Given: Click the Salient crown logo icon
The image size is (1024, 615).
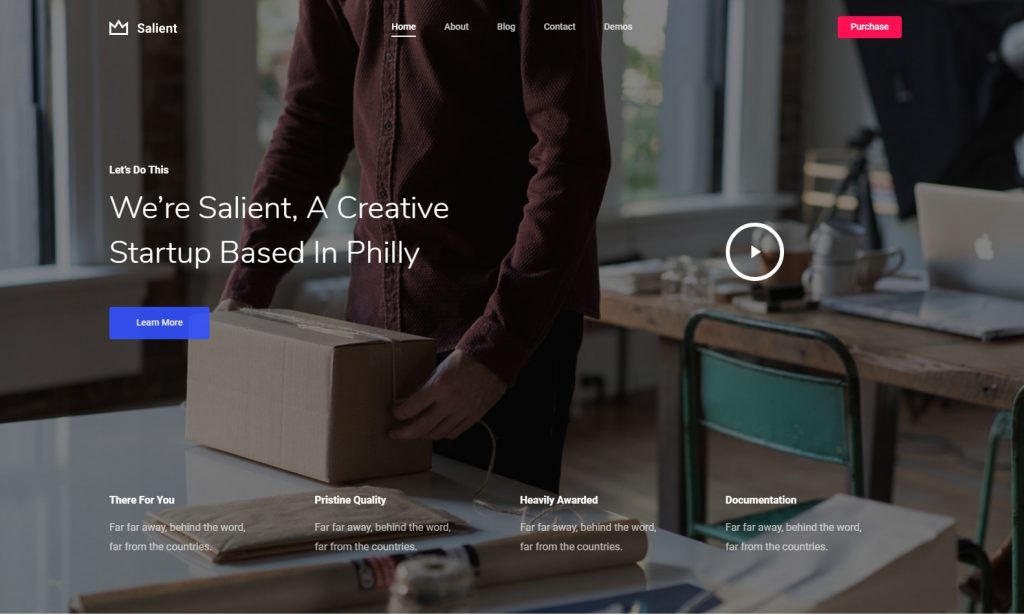Looking at the screenshot, I should click(x=118, y=27).
